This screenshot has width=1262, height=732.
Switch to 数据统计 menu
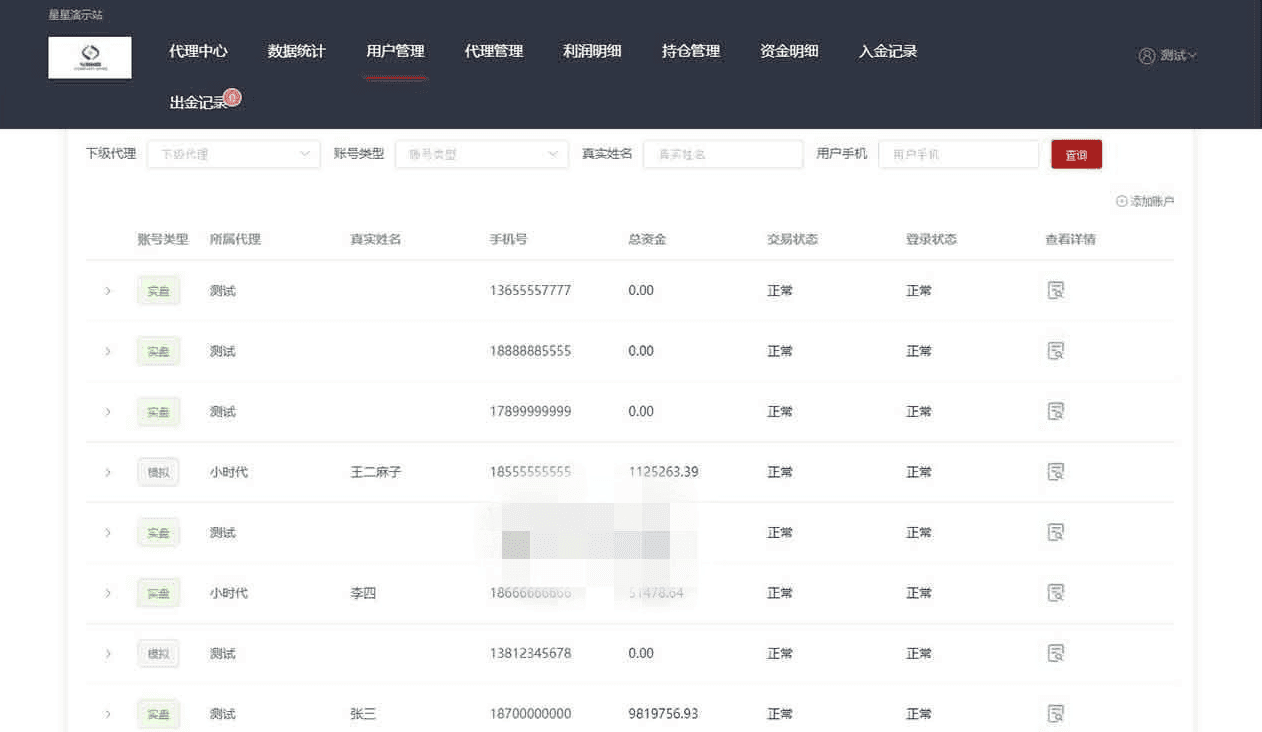(297, 51)
